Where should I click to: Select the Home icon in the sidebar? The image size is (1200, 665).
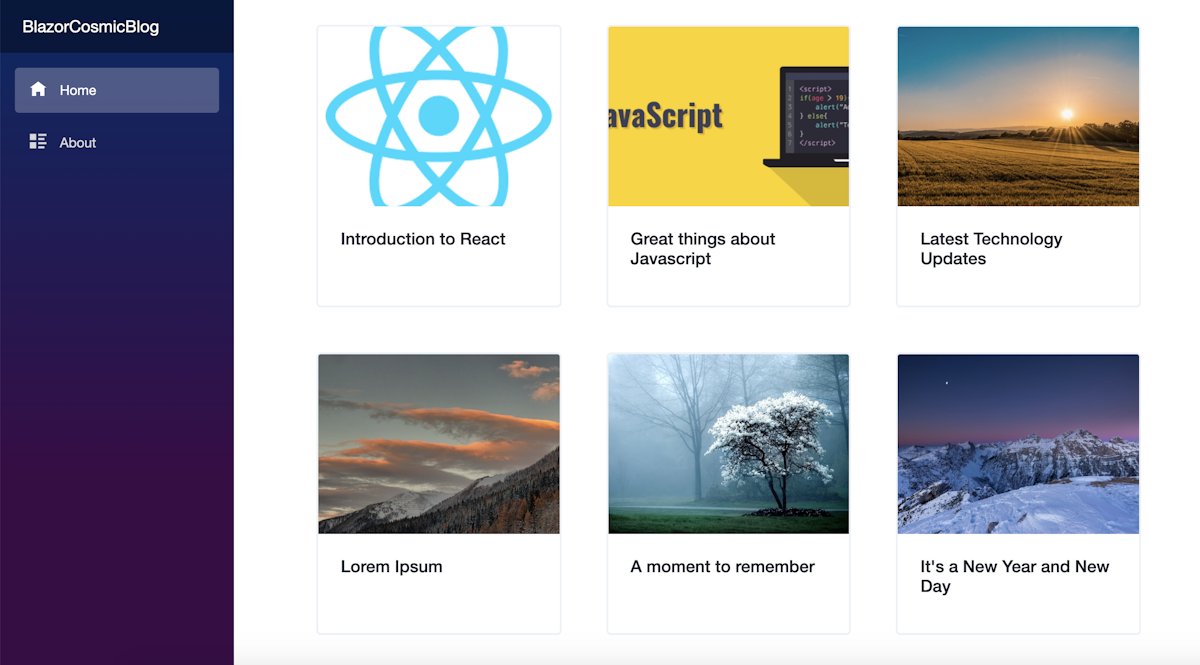(38, 89)
